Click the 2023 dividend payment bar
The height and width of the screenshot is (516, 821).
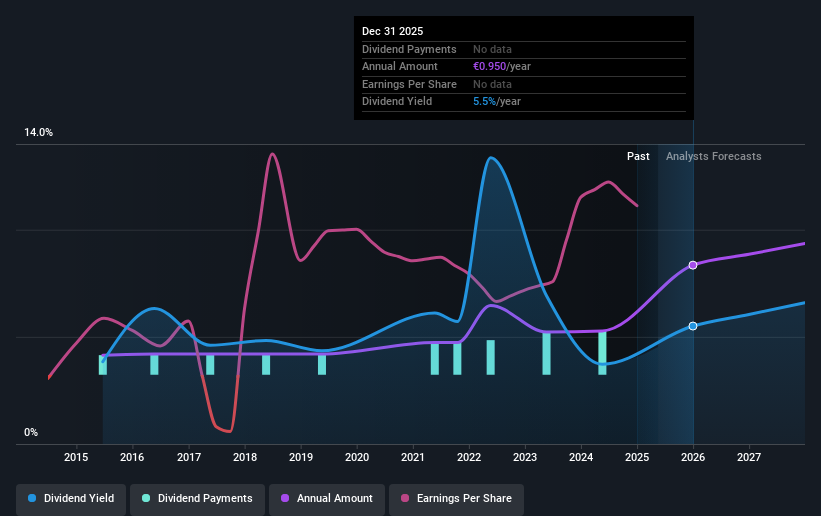click(546, 354)
